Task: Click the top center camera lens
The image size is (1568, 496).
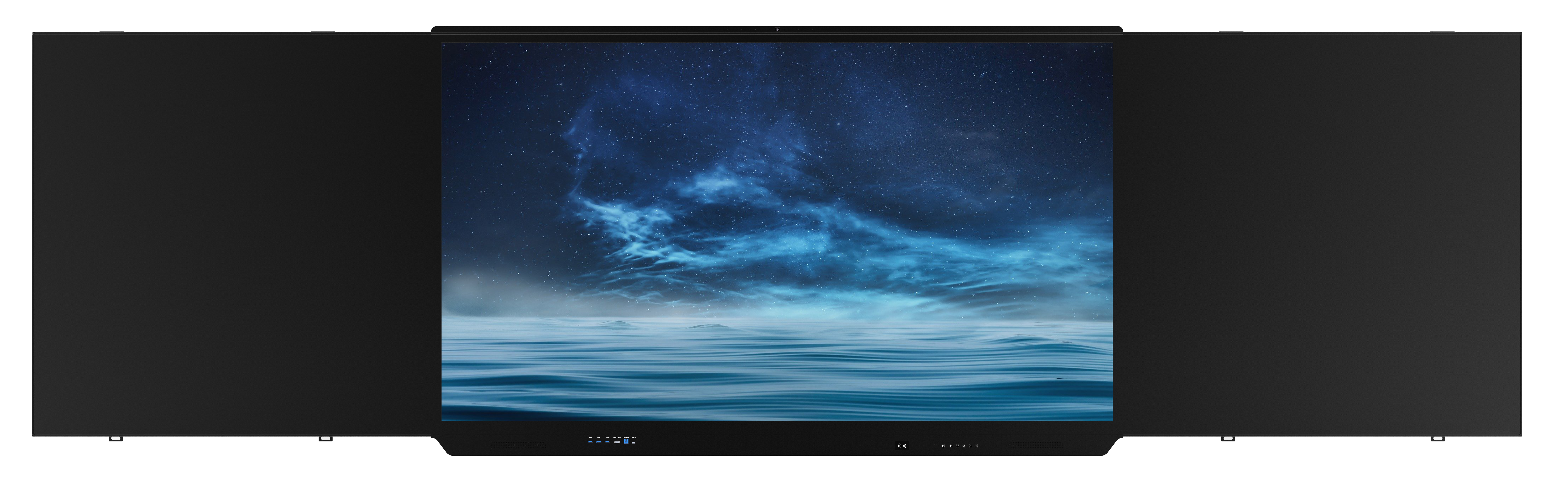Action: pos(777,29)
